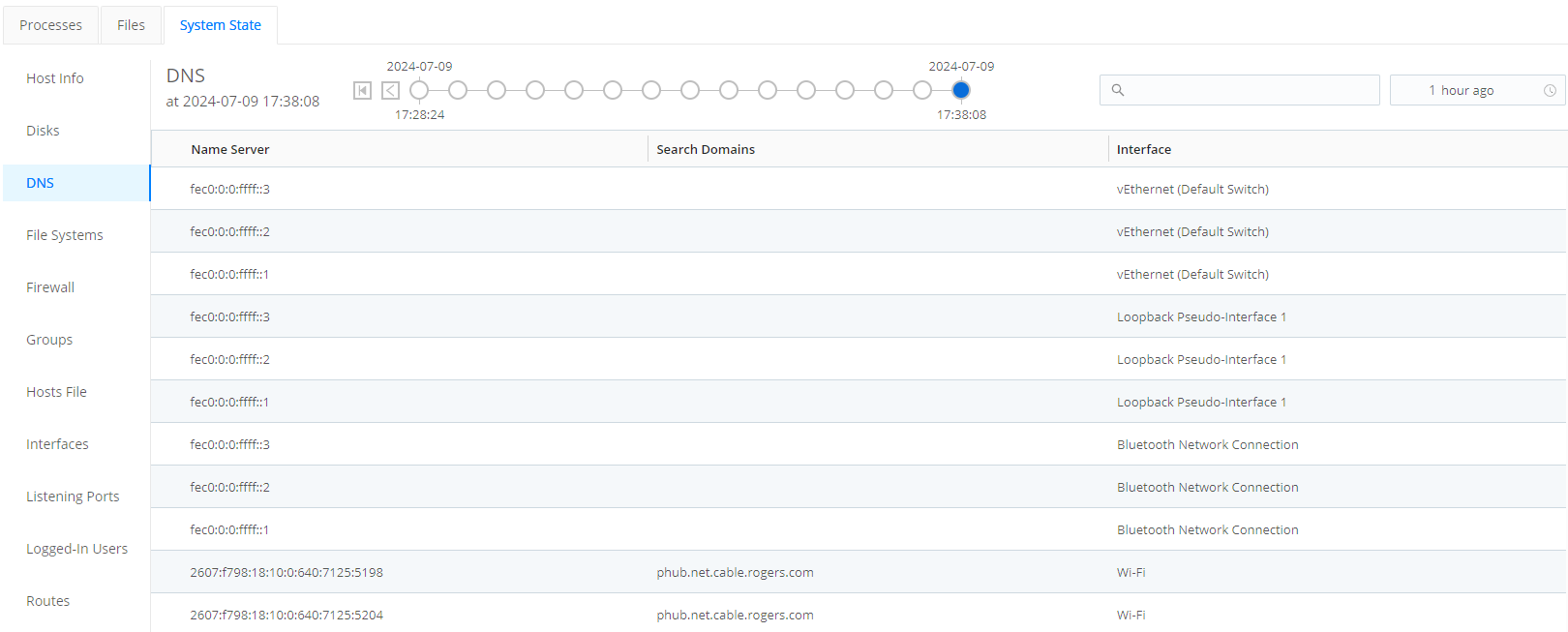Click fec0:0:0:ffff::1 in the Bluetooth Network row
The width and height of the screenshot is (1568, 632).
pos(229,529)
